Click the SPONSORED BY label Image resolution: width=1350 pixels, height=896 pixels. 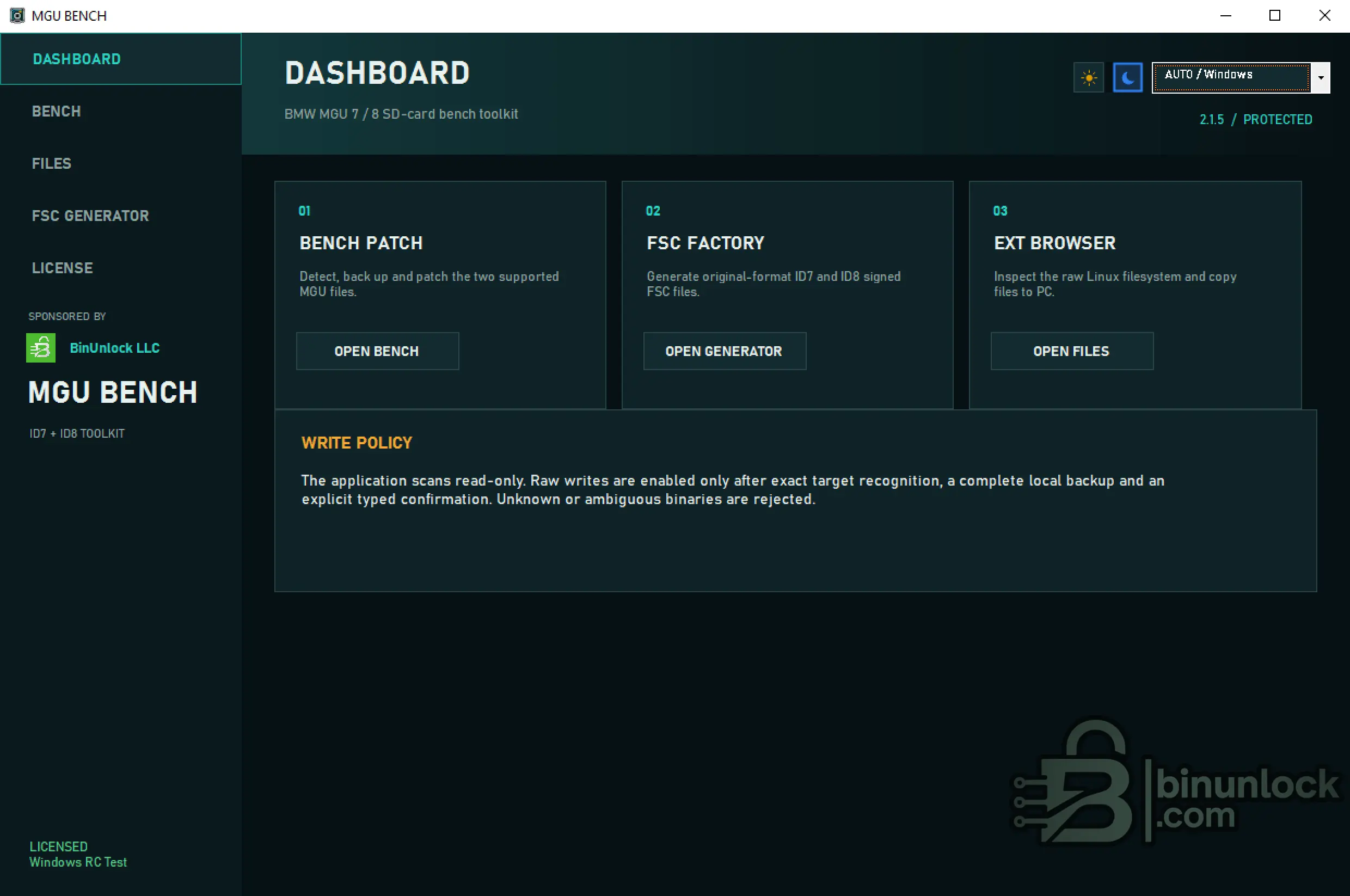[x=67, y=317]
